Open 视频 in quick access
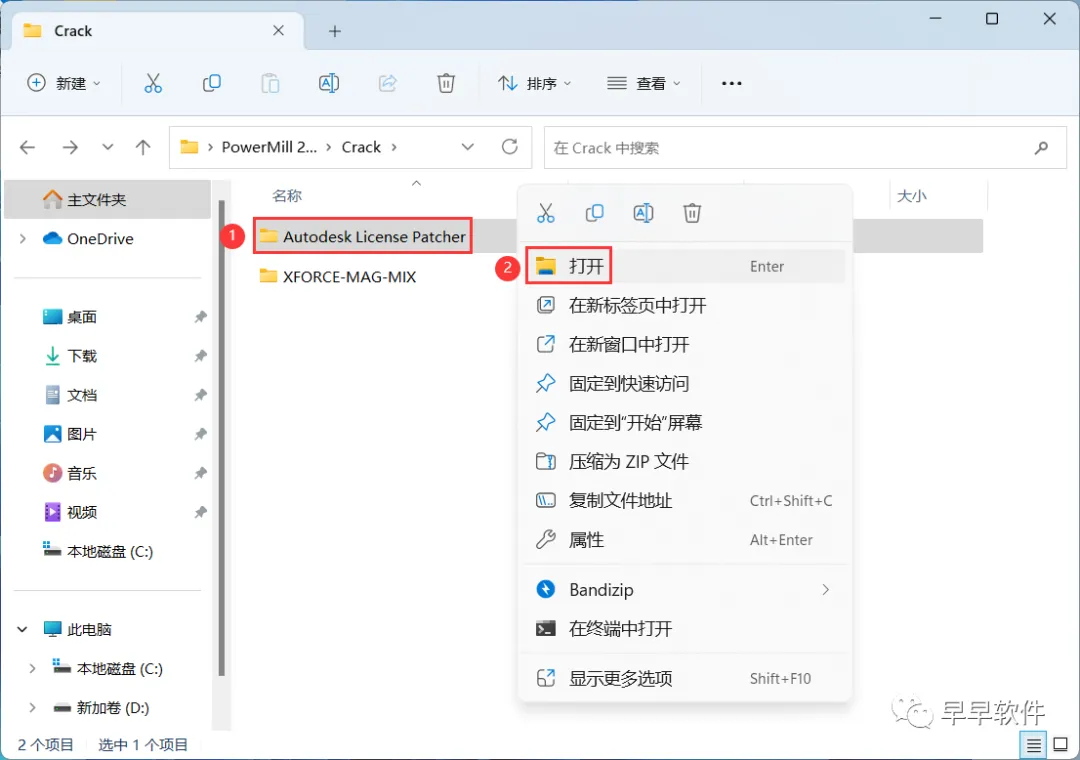This screenshot has height=760, width=1080. pos(69,513)
